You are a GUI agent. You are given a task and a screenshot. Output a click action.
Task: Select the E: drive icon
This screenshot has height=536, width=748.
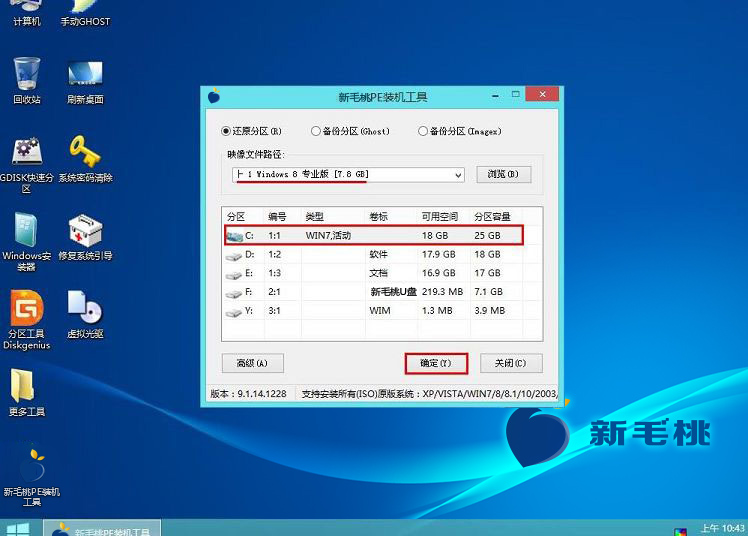tap(234, 275)
